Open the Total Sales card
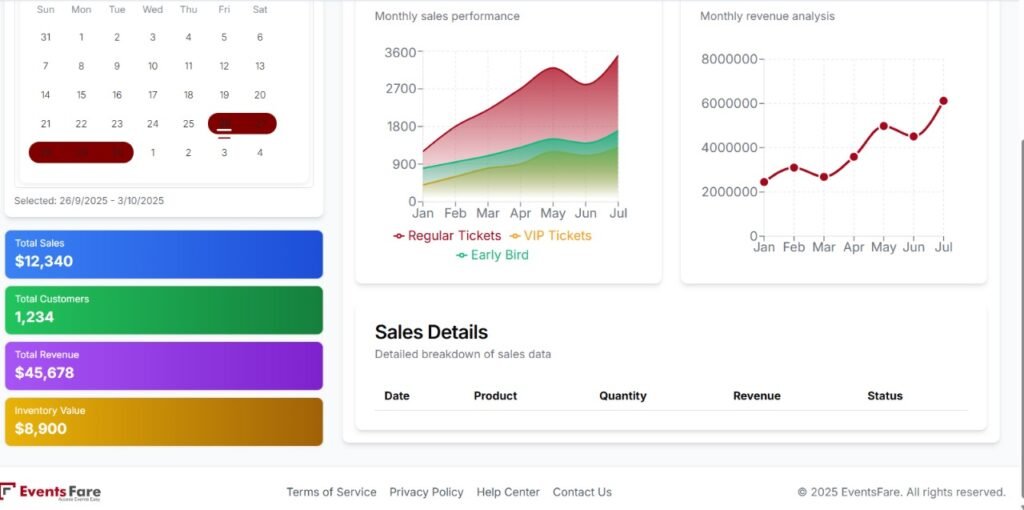Viewport: 1024px width, 510px height. click(164, 254)
